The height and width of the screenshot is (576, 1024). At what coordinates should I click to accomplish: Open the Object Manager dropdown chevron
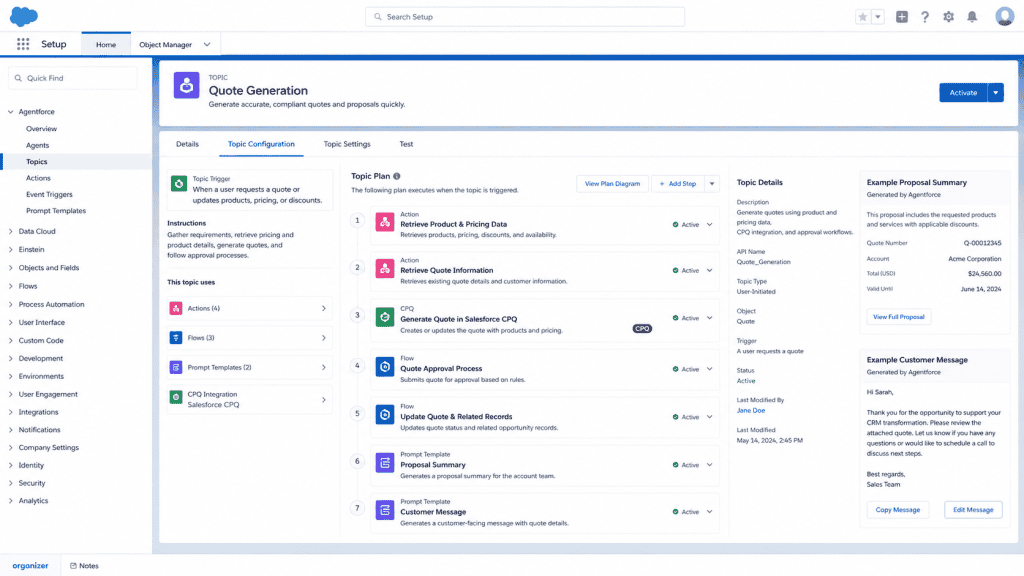click(207, 44)
